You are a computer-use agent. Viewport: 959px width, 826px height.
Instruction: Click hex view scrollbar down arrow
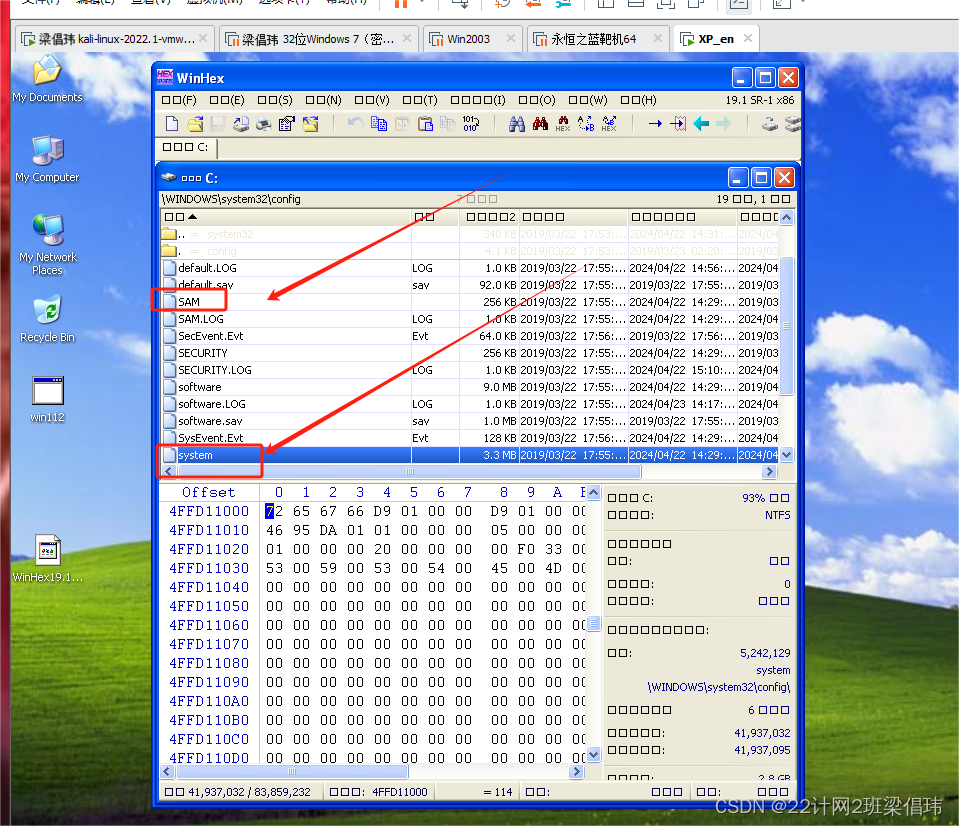(x=593, y=755)
